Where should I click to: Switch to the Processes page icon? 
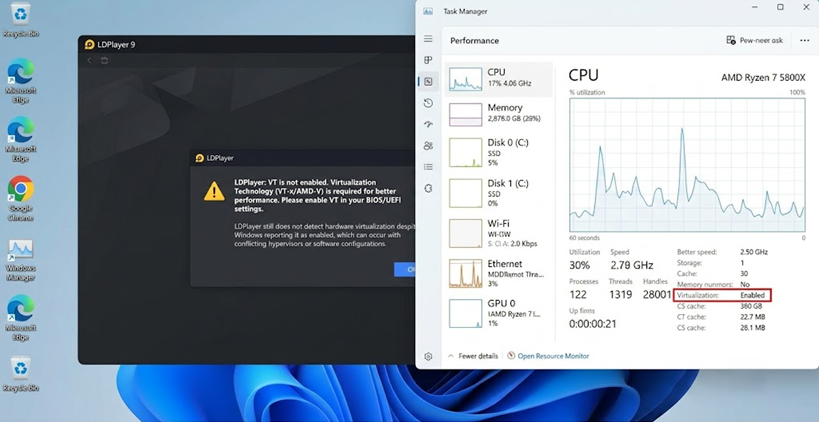[428, 60]
